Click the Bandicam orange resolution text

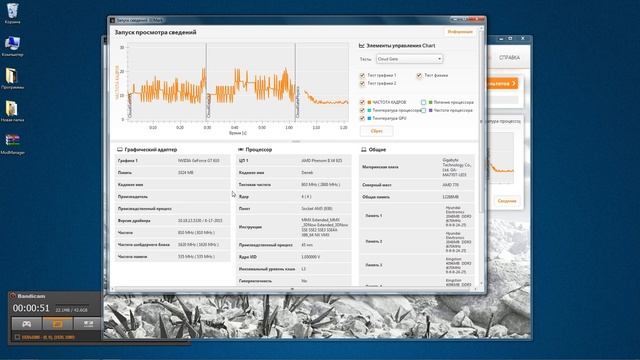click(x=48, y=337)
